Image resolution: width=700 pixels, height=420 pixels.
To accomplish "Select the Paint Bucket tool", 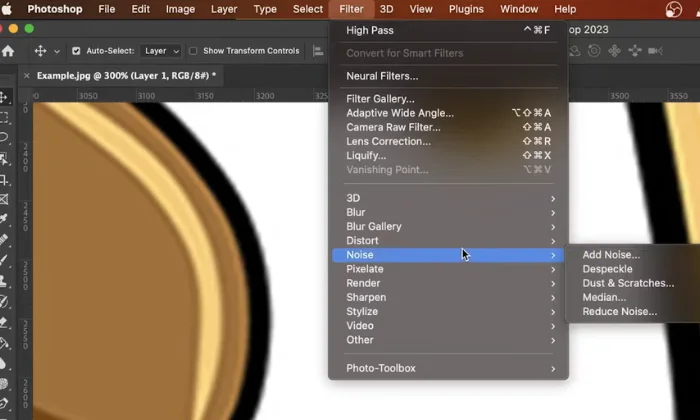I will [x=4, y=343].
